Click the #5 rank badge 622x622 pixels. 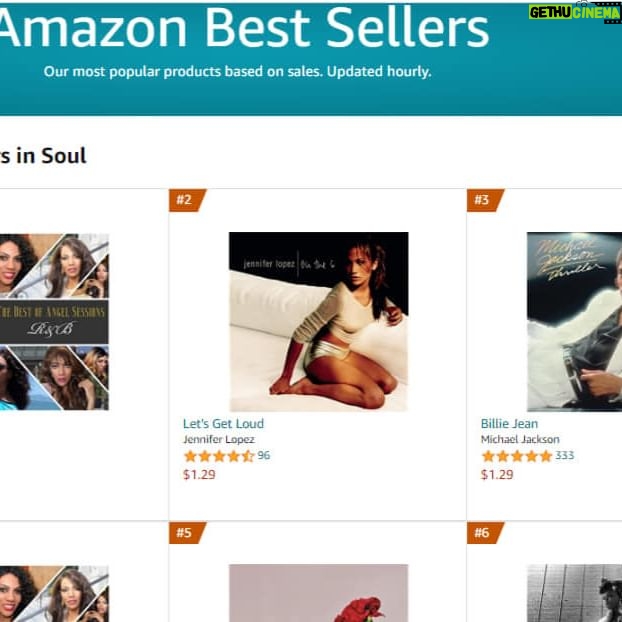pos(184,533)
